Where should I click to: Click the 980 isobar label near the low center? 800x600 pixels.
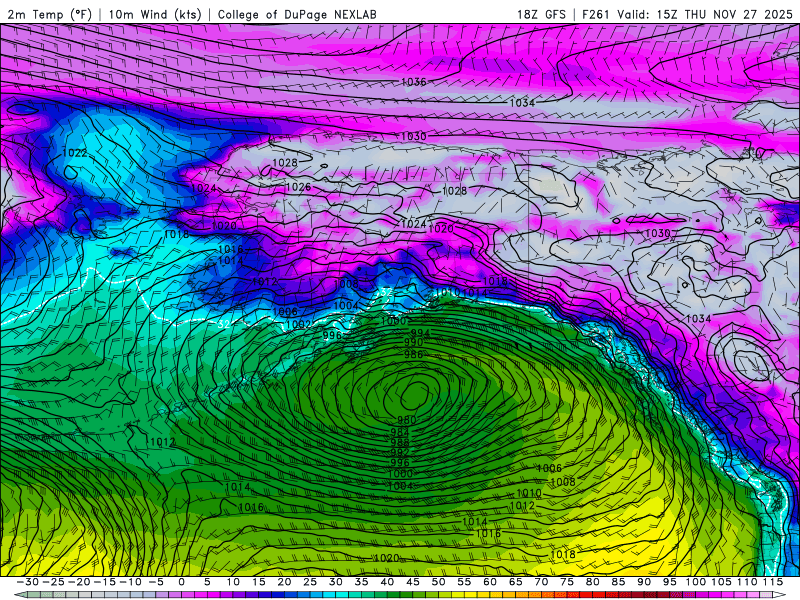(407, 420)
